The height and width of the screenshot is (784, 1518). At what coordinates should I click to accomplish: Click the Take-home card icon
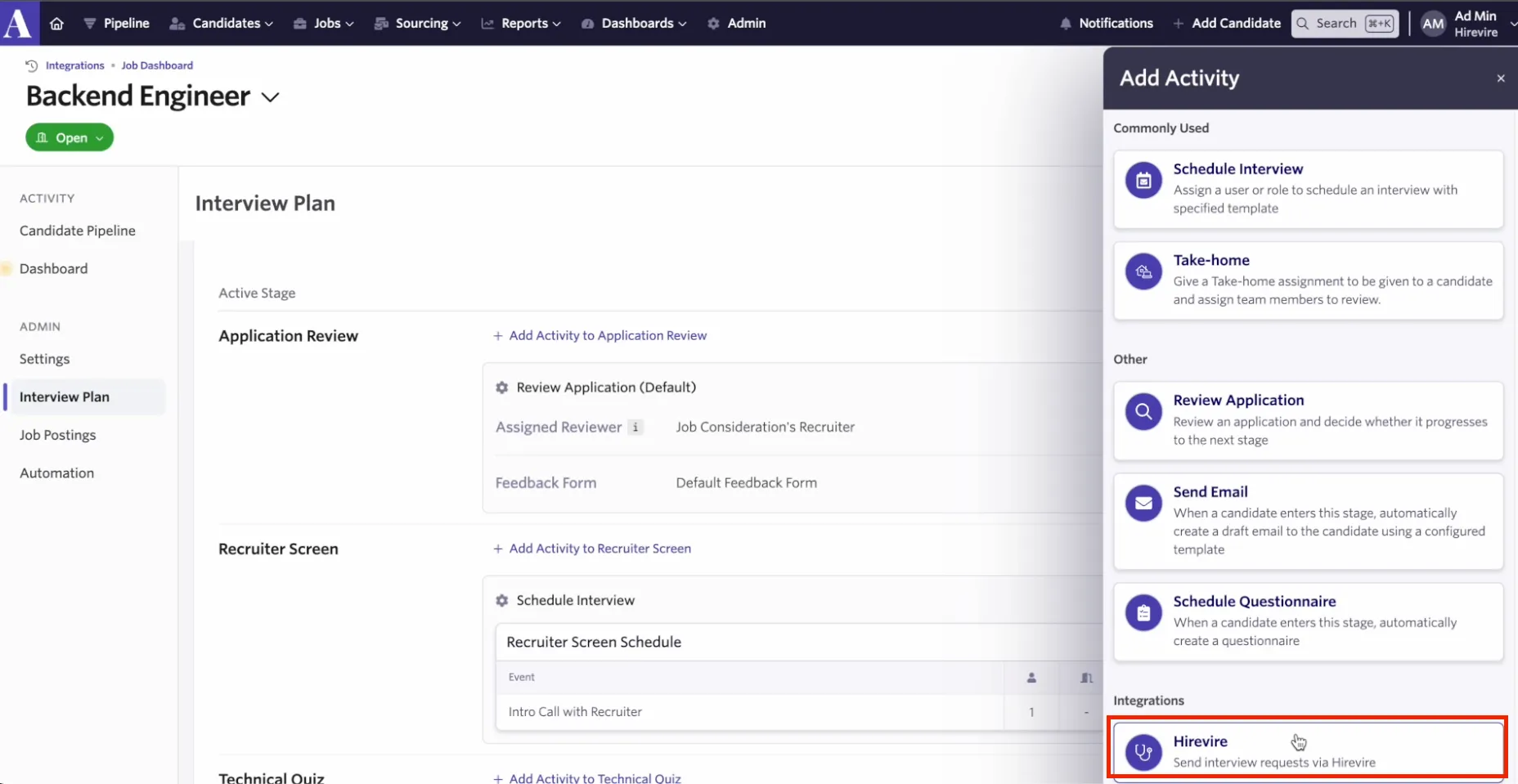[1143, 271]
